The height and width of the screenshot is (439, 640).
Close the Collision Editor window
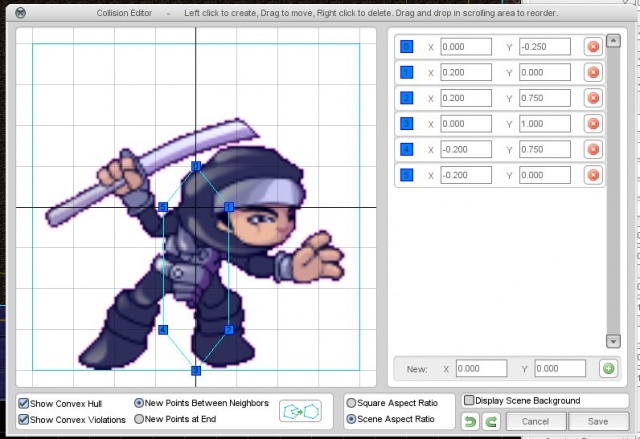[x=20, y=13]
